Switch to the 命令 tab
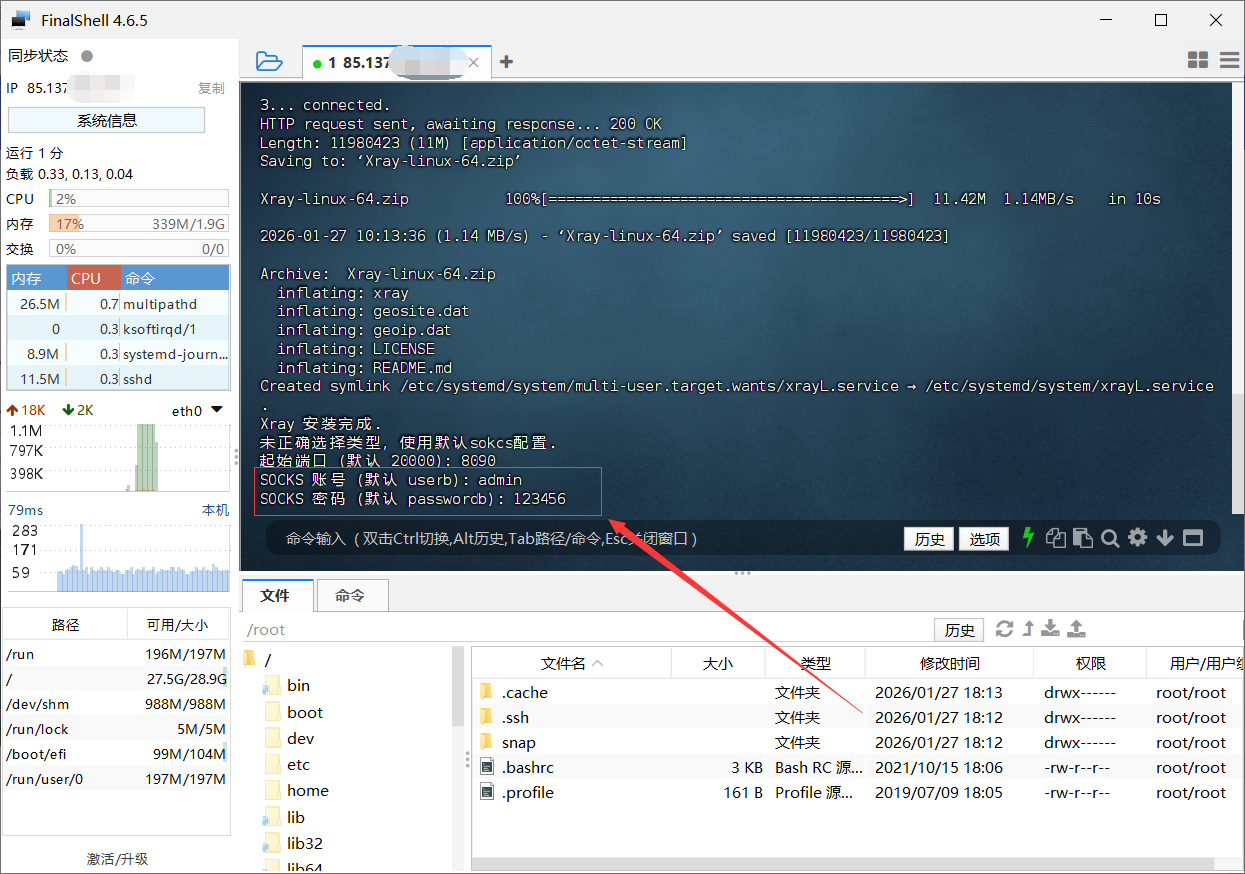Image resolution: width=1245 pixels, height=874 pixels. coord(350,595)
